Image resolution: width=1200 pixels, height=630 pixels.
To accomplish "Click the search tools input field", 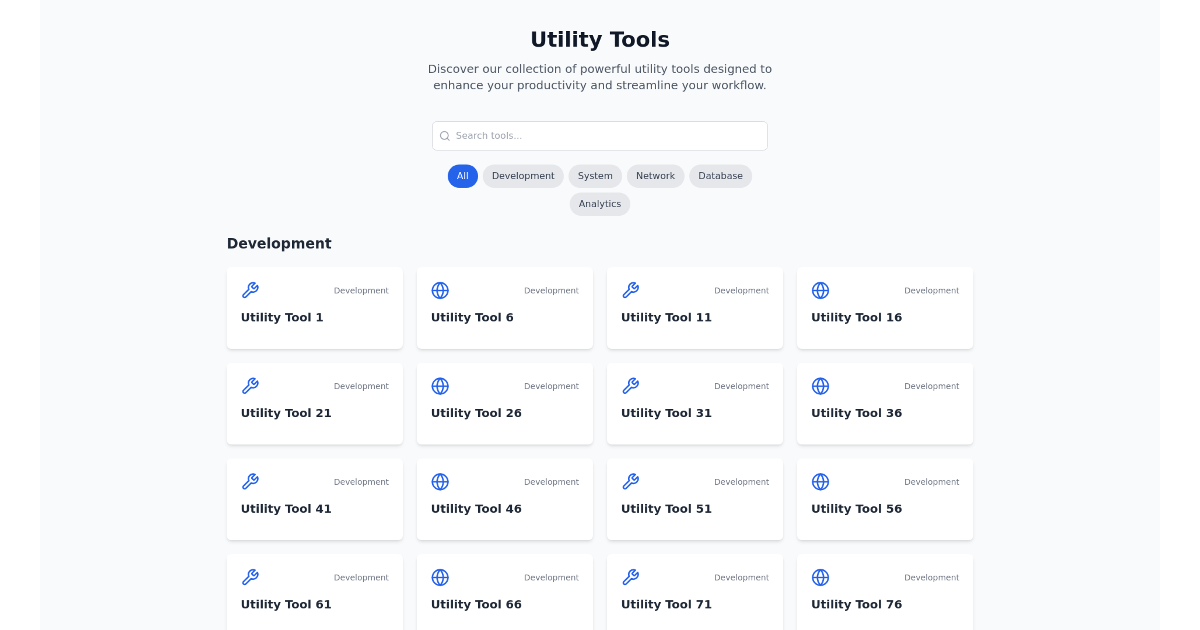I will tap(600, 135).
